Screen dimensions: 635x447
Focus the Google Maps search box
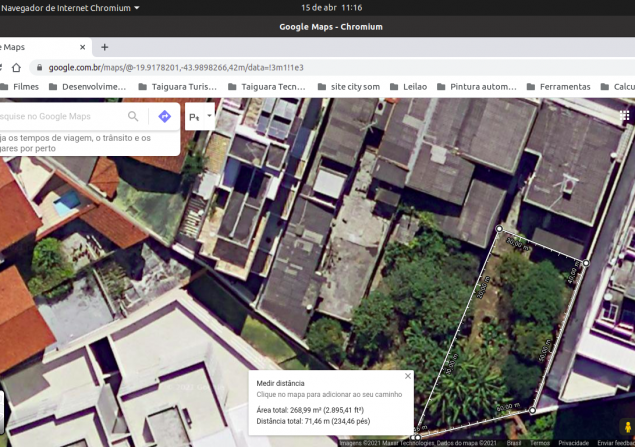(61, 117)
